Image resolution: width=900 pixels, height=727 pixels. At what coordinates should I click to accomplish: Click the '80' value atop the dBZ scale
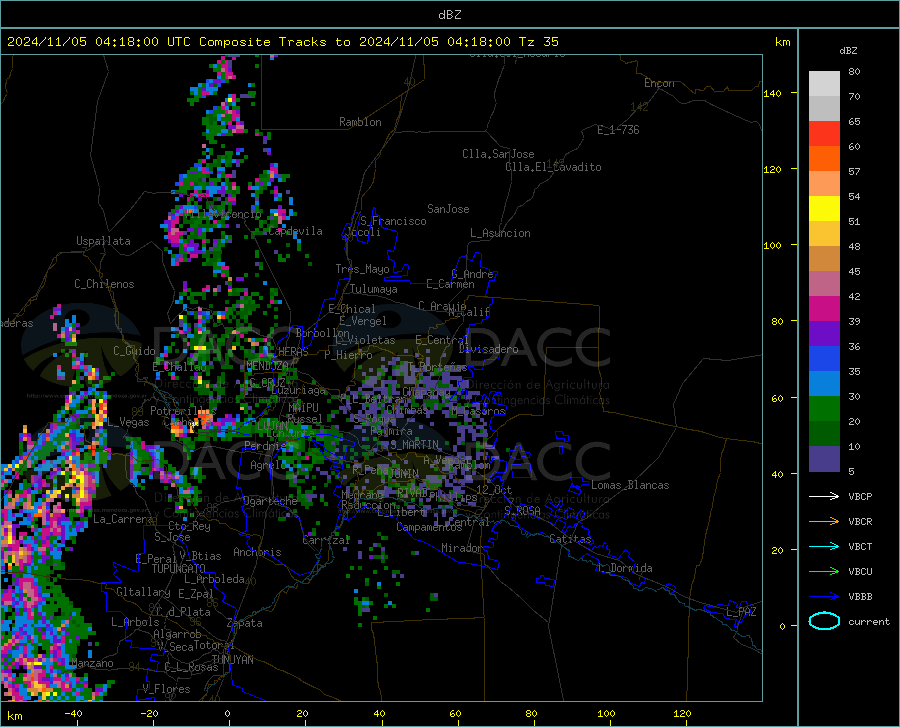coord(854,72)
